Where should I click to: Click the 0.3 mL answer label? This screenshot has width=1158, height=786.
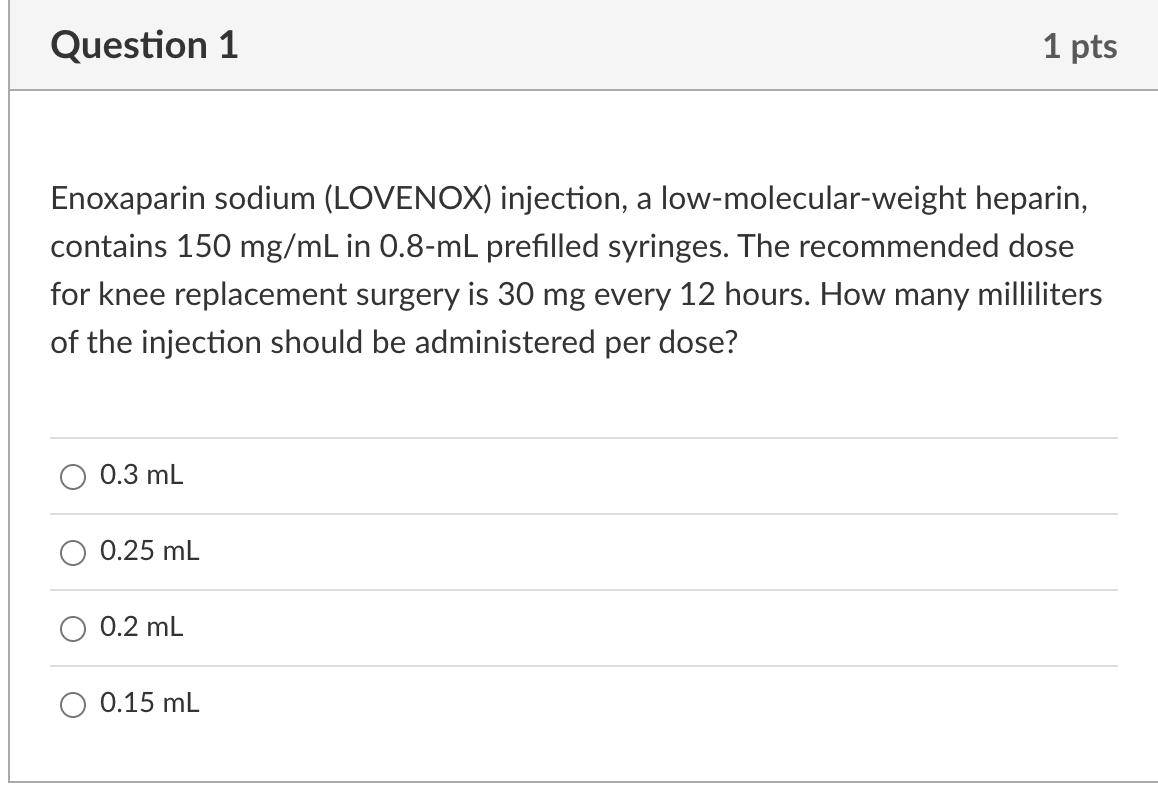tap(140, 477)
